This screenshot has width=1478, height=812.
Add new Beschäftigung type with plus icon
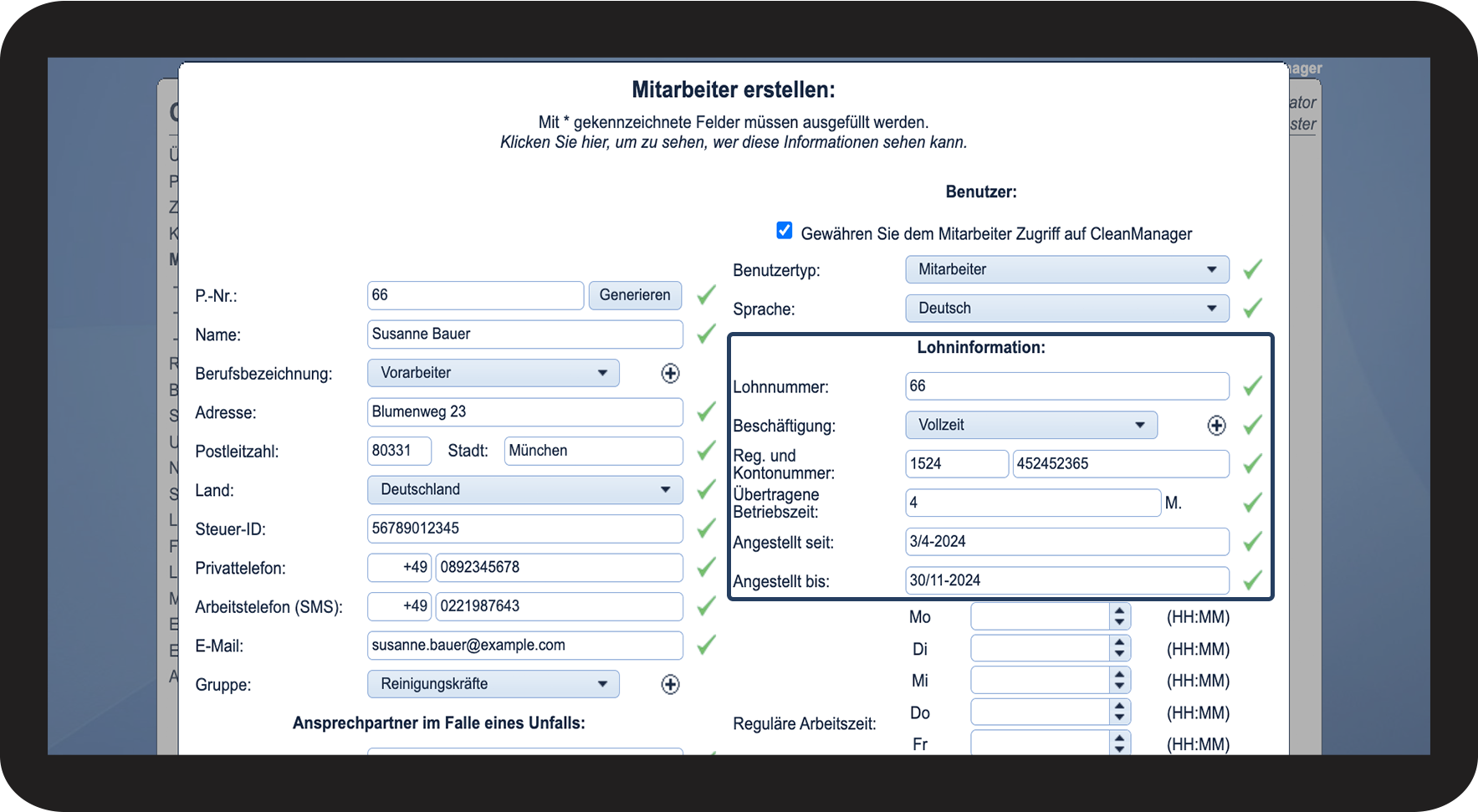pos(1216,426)
